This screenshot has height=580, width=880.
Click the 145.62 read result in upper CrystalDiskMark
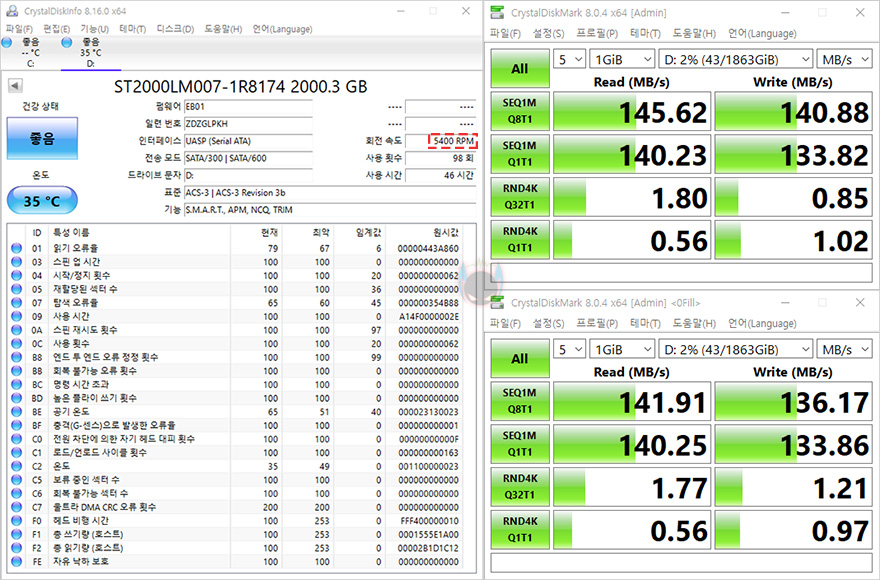click(632, 112)
